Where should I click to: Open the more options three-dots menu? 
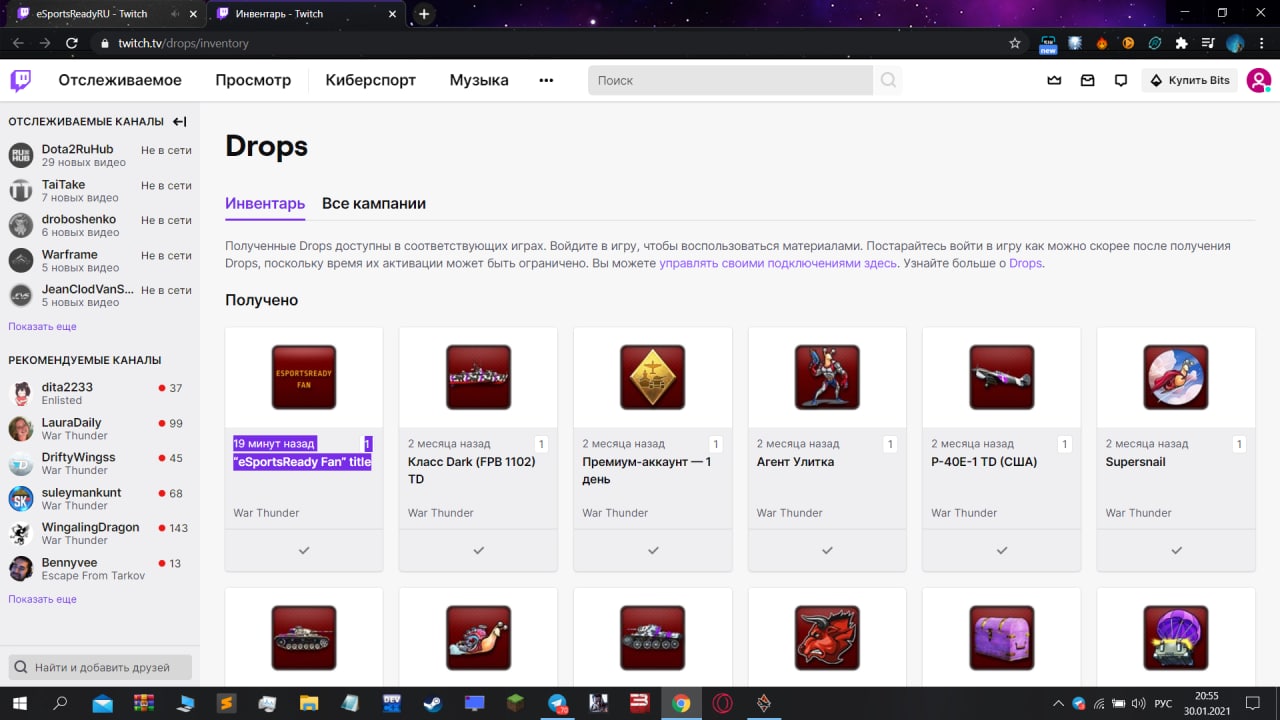pos(546,80)
